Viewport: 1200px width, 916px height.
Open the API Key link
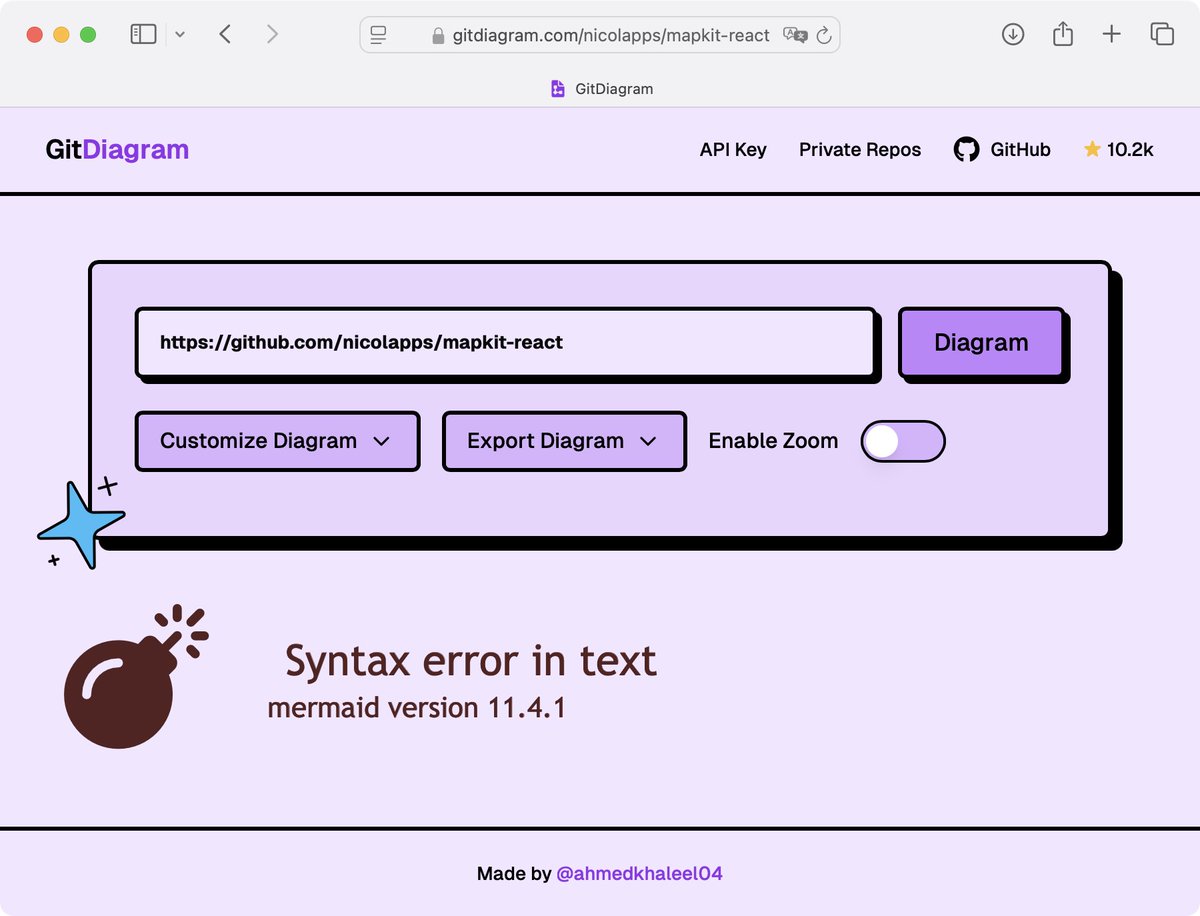click(733, 150)
